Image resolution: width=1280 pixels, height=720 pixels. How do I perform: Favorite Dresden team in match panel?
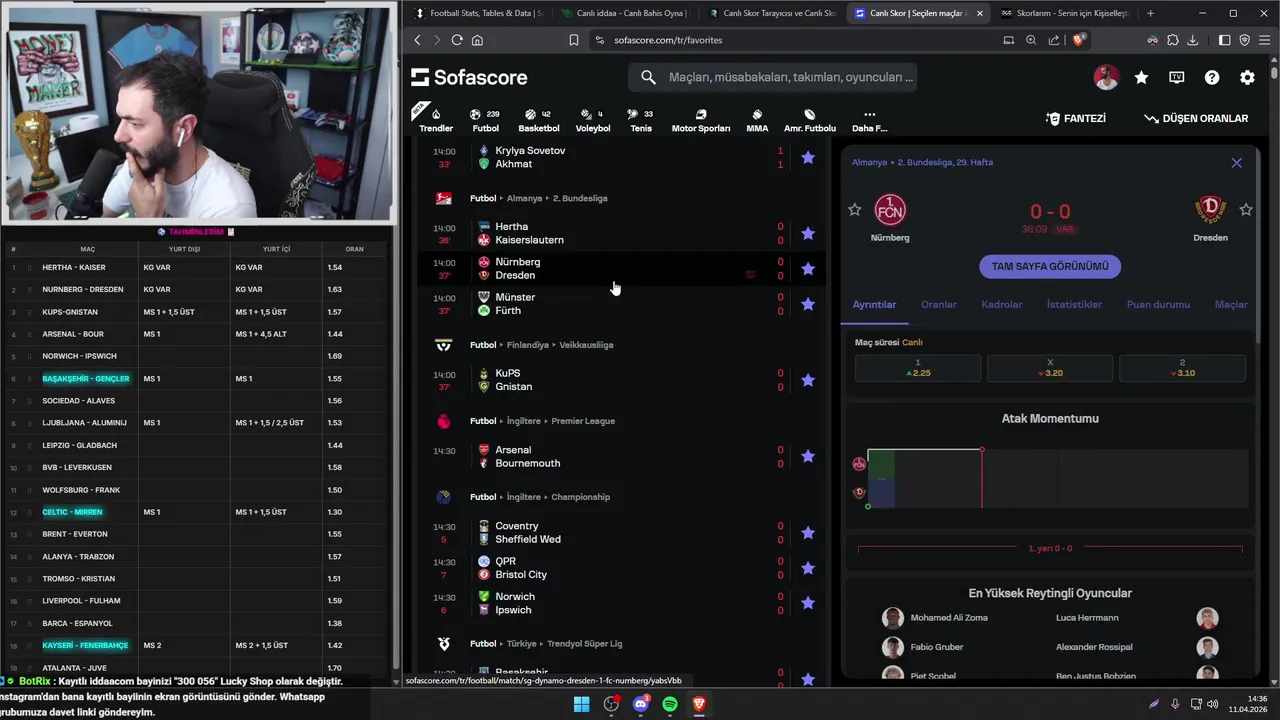point(1246,210)
